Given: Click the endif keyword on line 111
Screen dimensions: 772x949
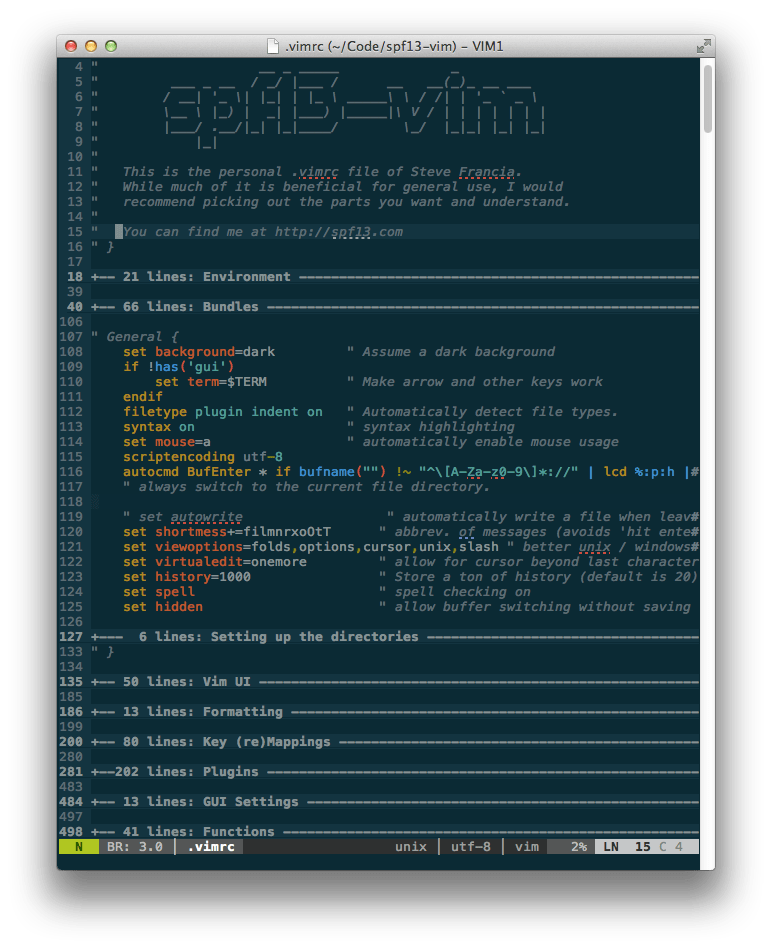Looking at the screenshot, I should pos(143,397).
